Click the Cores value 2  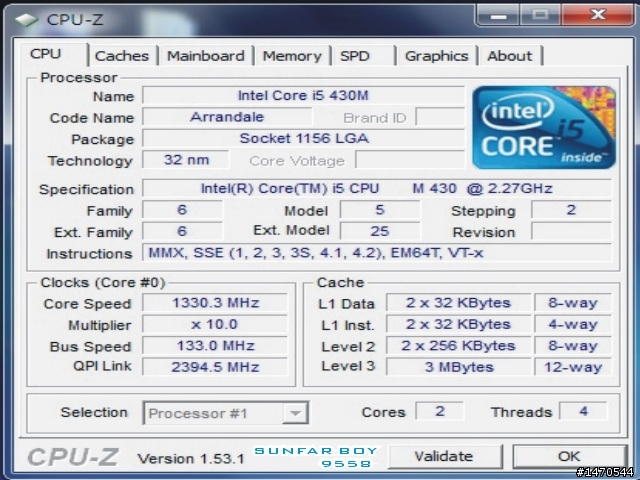[440, 411]
